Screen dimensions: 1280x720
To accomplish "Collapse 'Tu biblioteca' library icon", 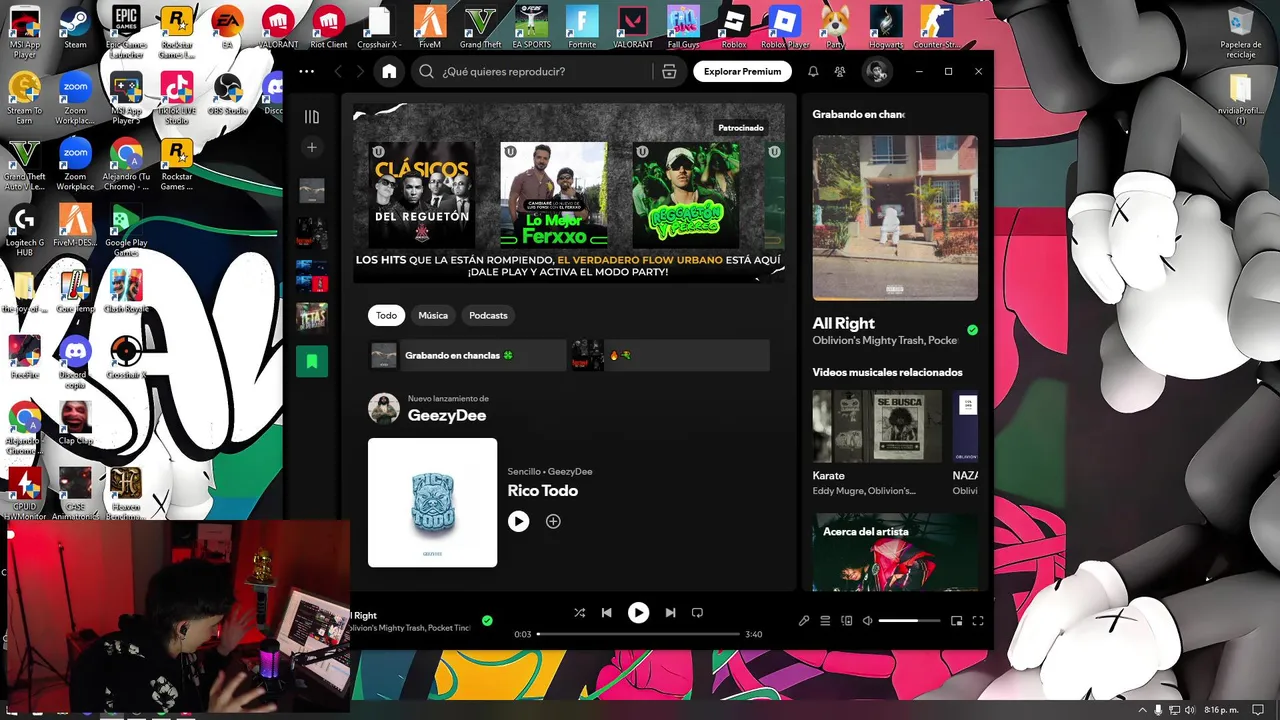I will point(312,117).
